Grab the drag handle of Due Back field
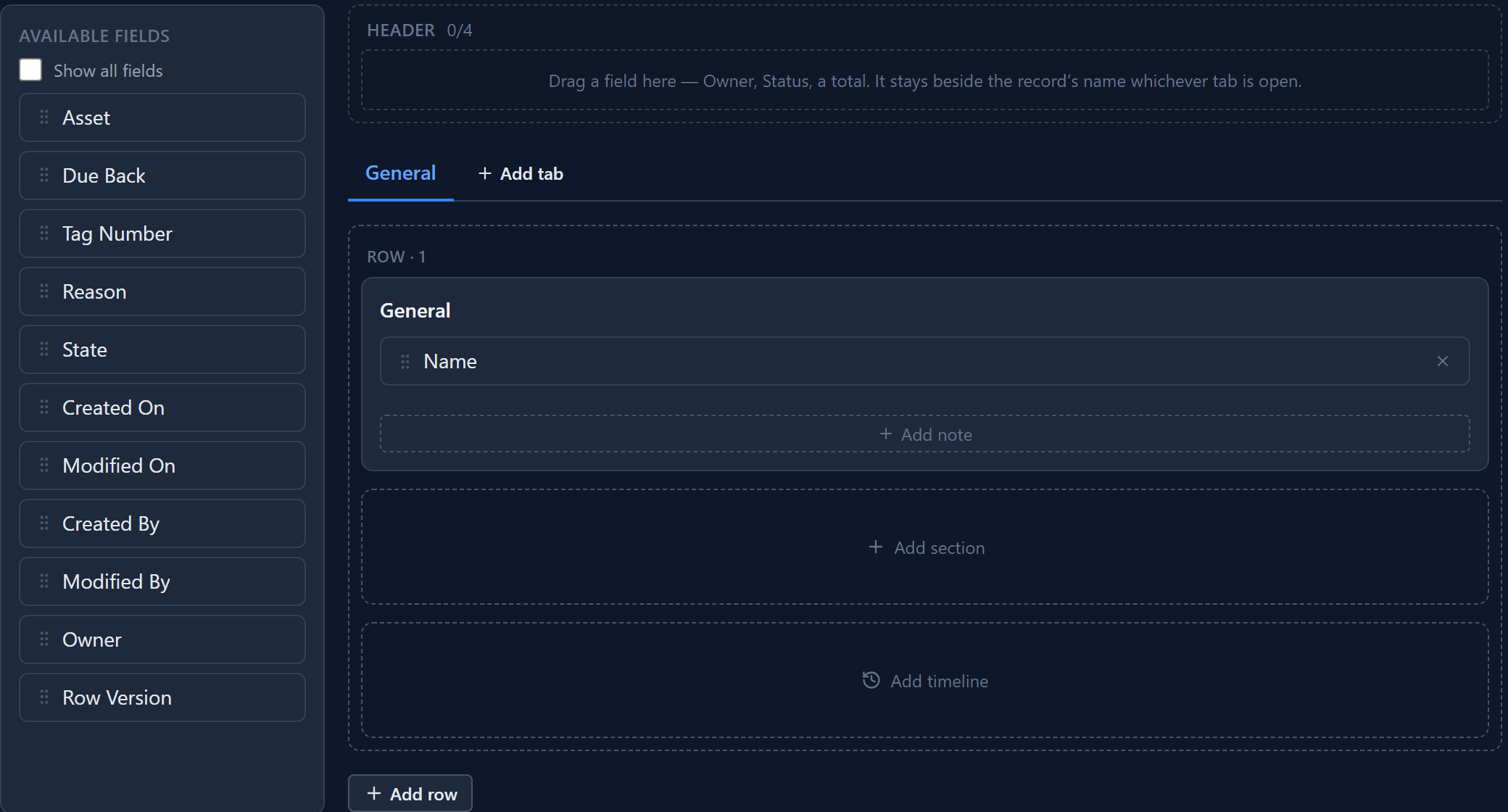The width and height of the screenshot is (1508, 812). coord(44,175)
